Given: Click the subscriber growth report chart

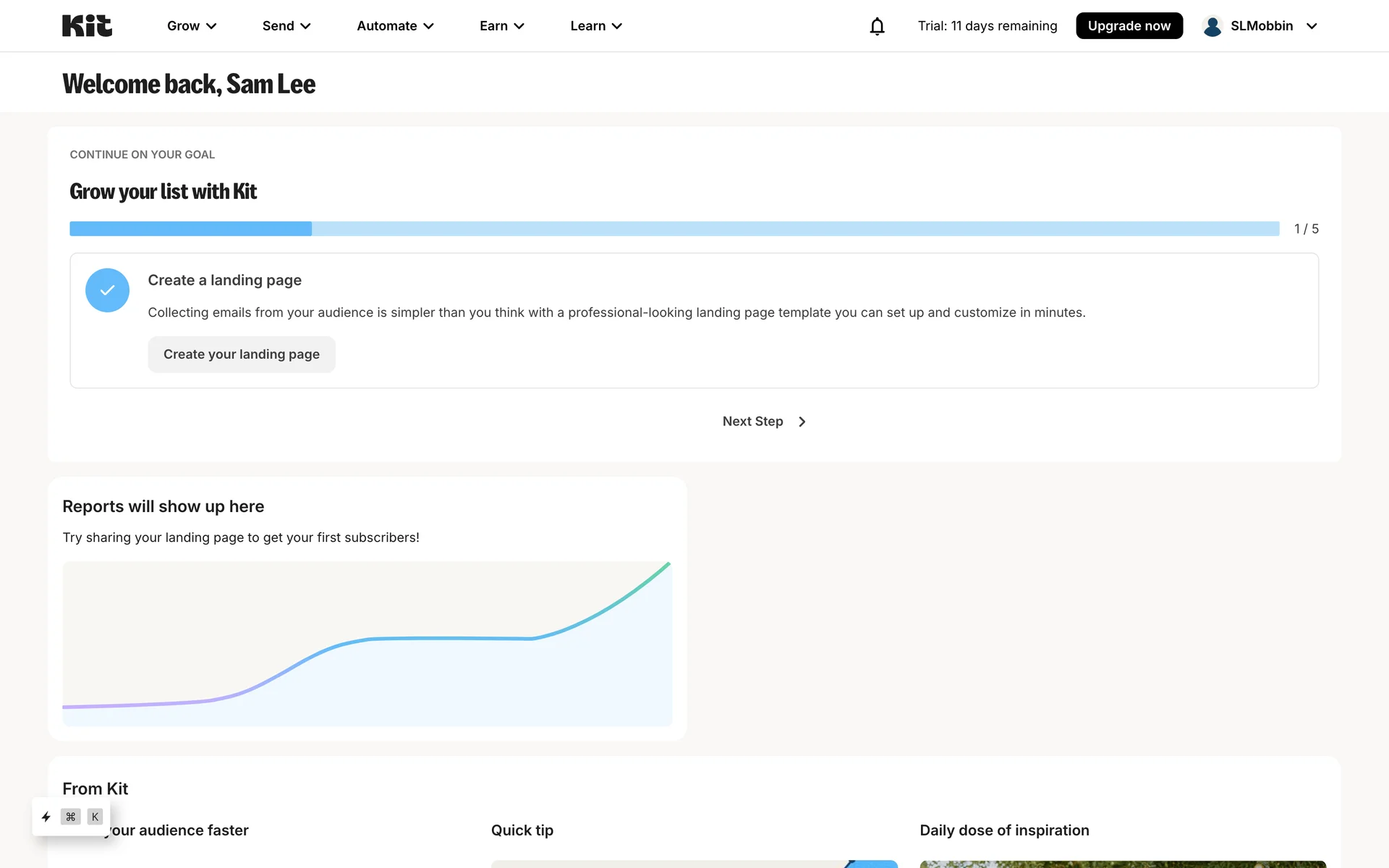Looking at the screenshot, I should click(x=368, y=644).
